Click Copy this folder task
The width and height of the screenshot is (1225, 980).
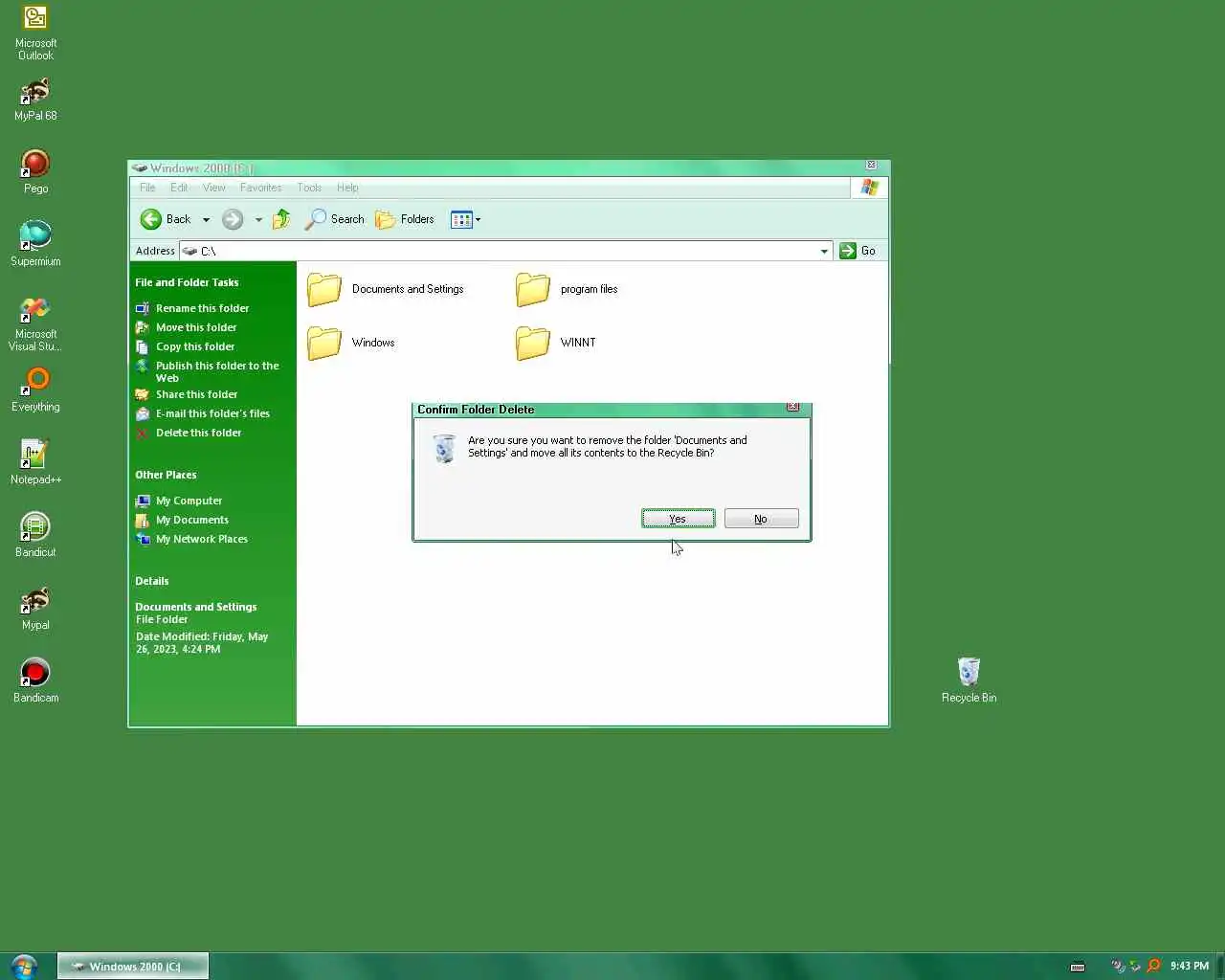pyautogui.click(x=195, y=346)
